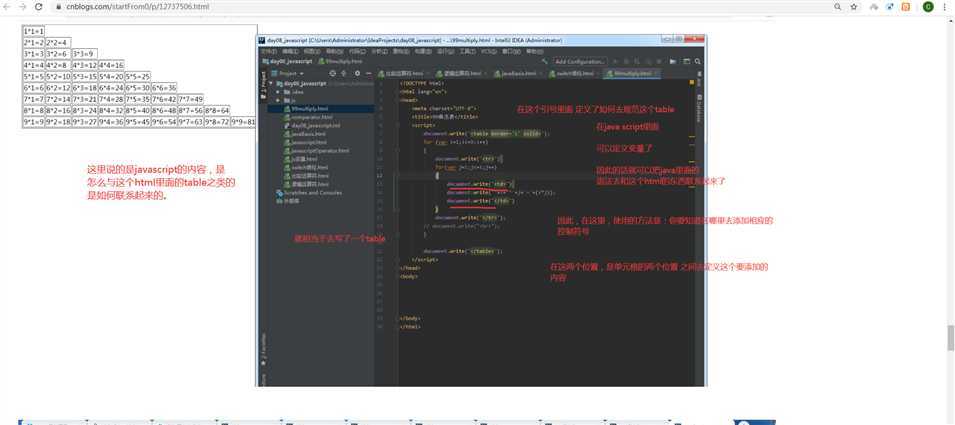Image resolution: width=955 pixels, height=425 pixels.
Task: Go back using the browser back arrow
Action: (x=7, y=7)
